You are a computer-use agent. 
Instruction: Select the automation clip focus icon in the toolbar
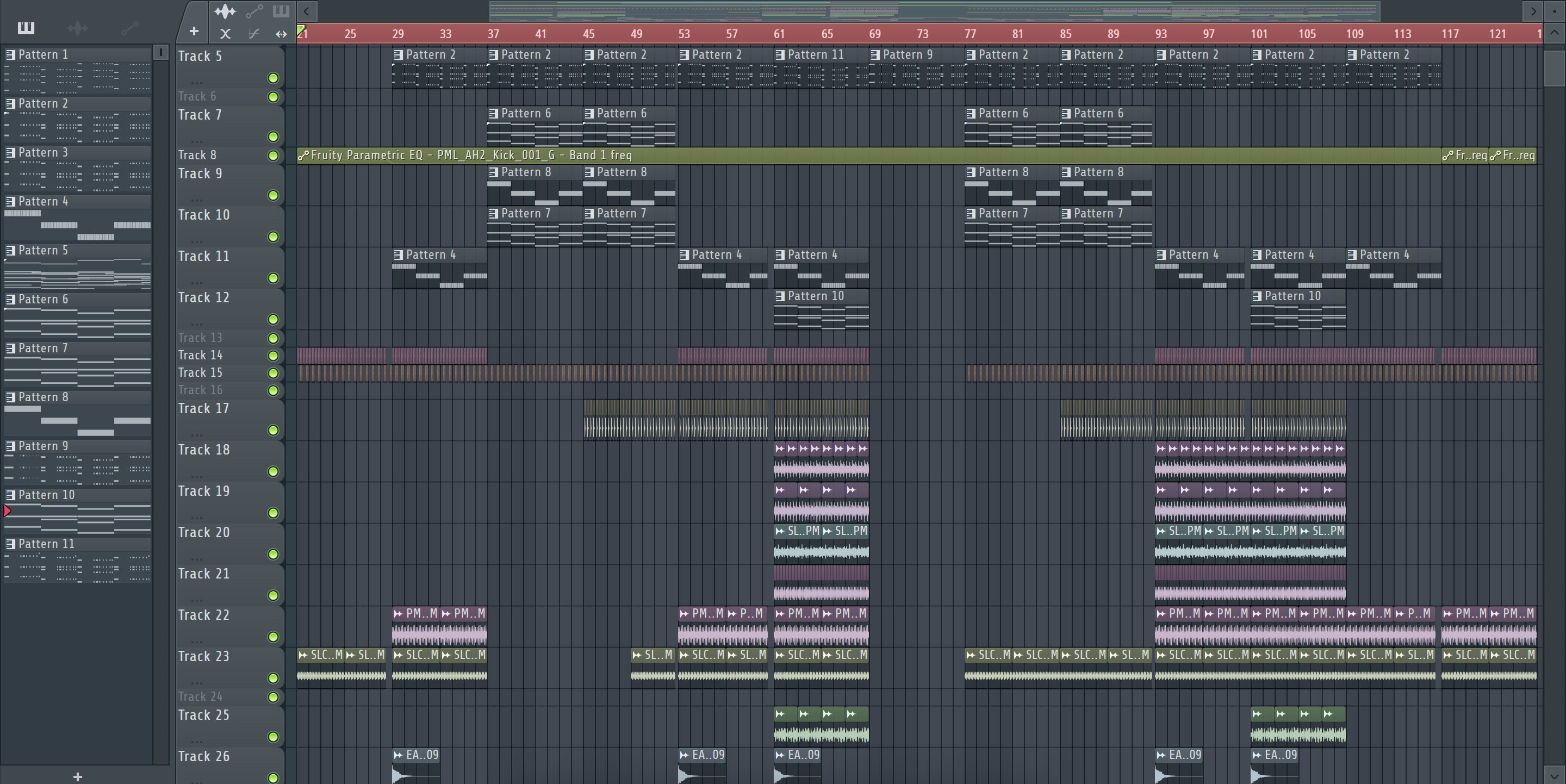(x=254, y=11)
